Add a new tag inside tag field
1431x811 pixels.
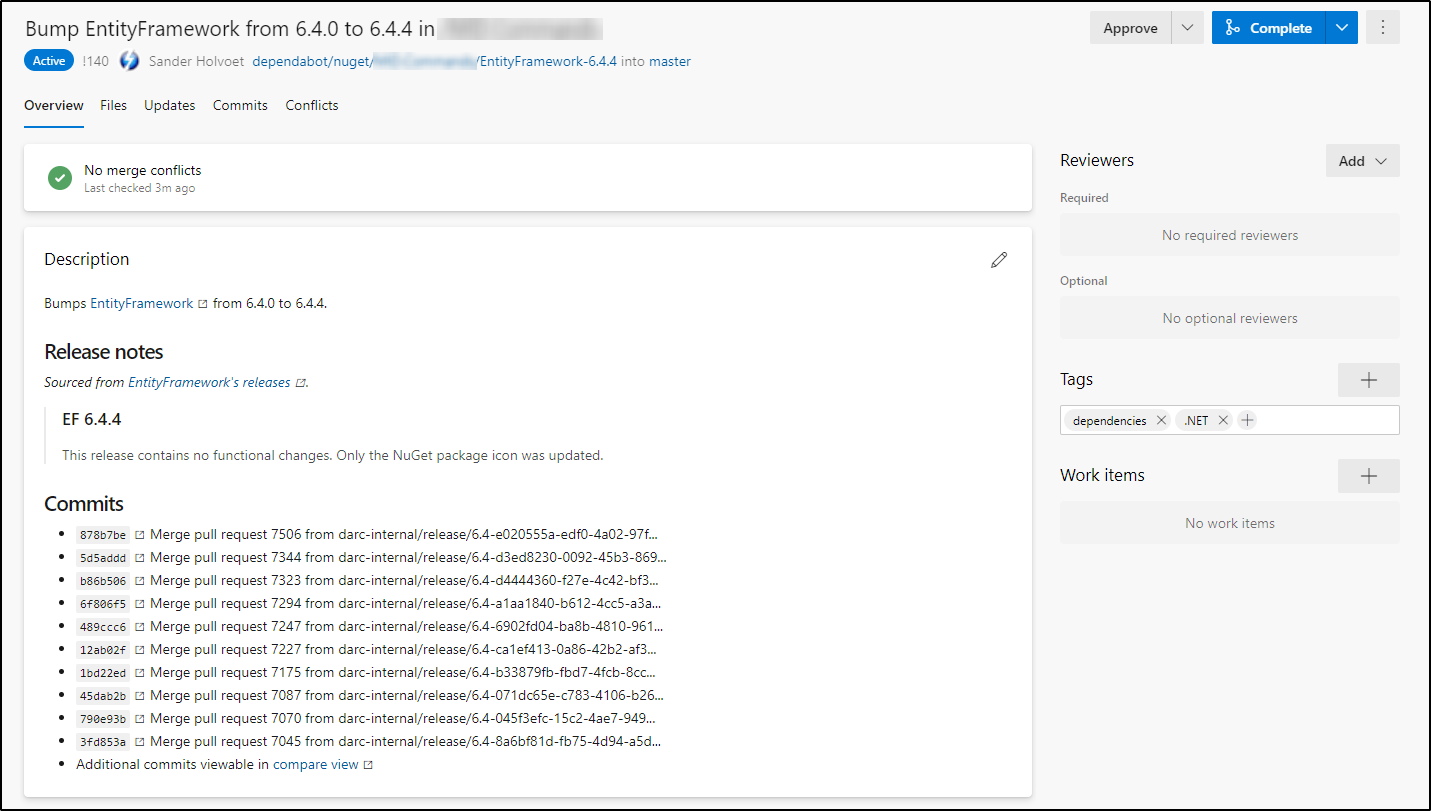(1247, 420)
